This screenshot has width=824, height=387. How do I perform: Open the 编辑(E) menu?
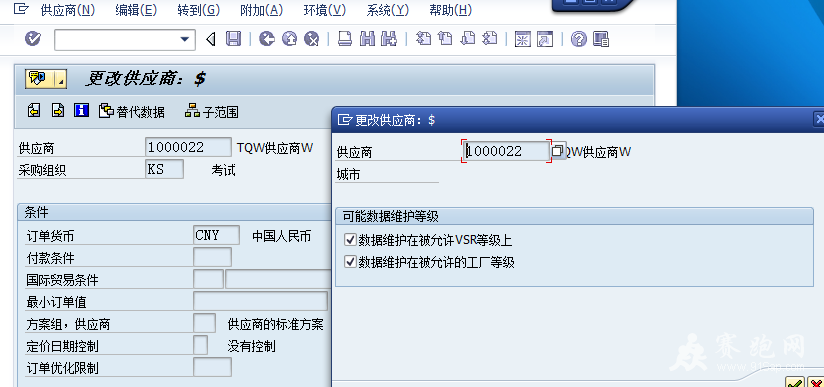coord(136,10)
